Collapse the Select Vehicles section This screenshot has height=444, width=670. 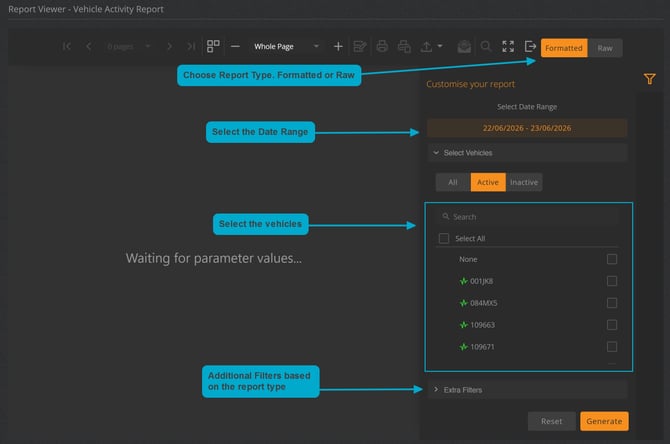[x=527, y=153]
